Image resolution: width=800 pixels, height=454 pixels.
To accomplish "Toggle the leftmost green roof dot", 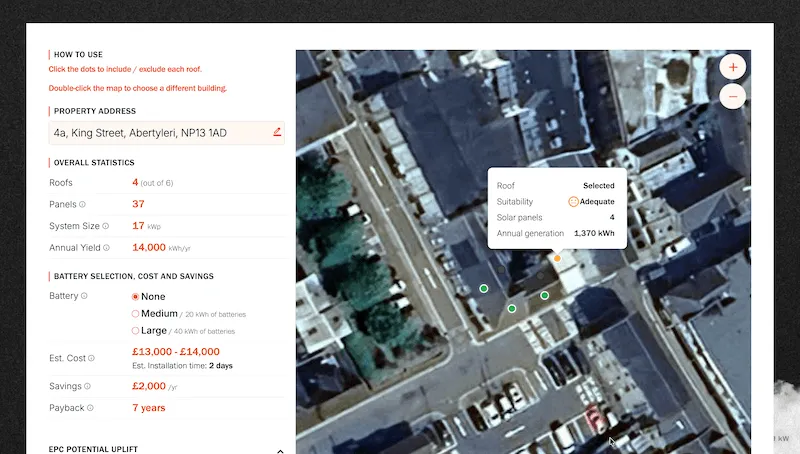I will (x=484, y=289).
